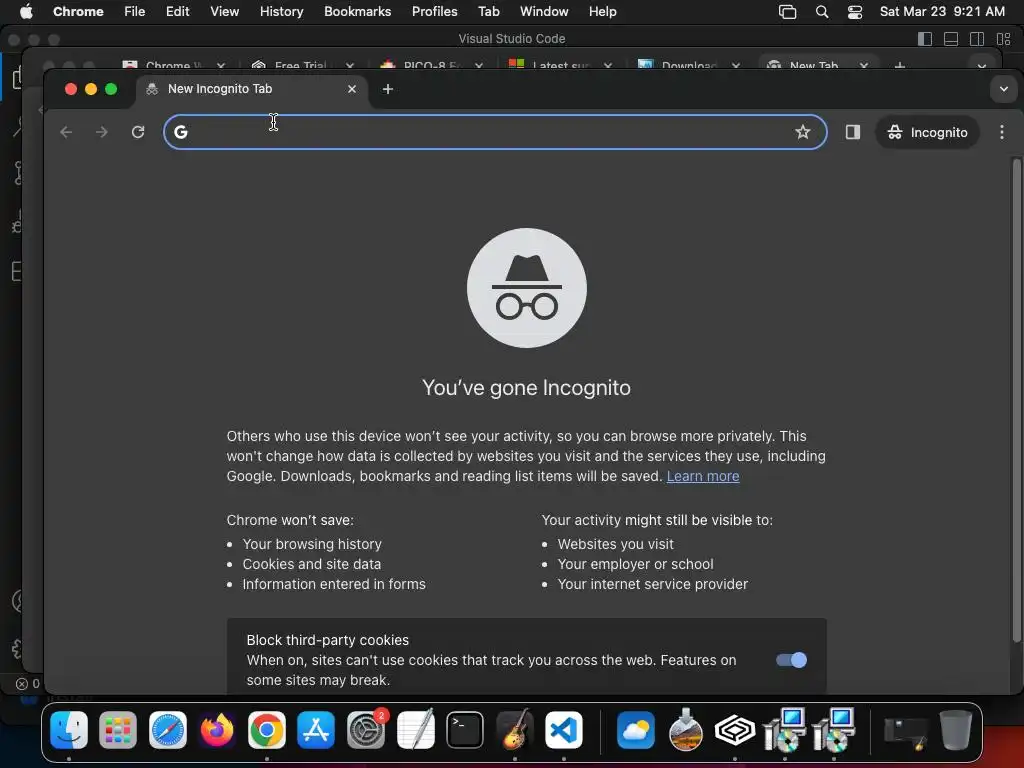Viewport: 1024px width, 768px height.
Task: Click the large incognito hat logo
Action: tap(526, 287)
